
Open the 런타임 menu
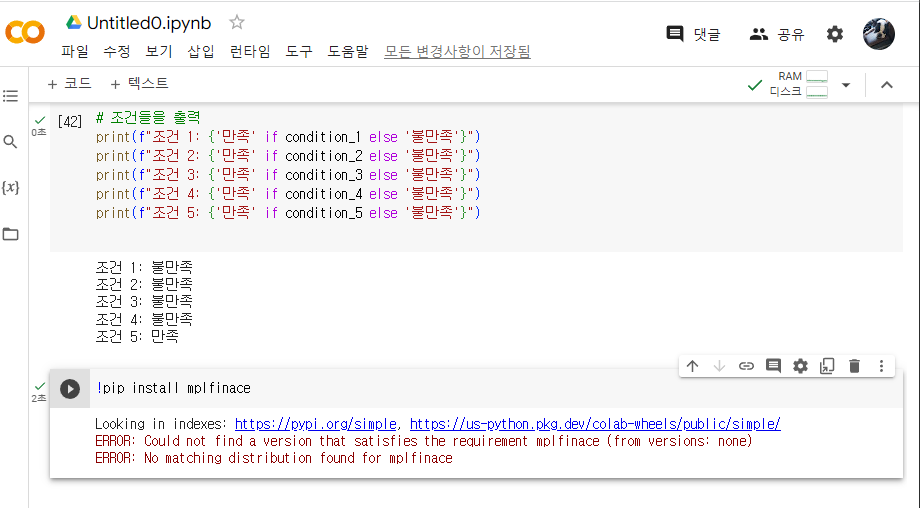250,52
